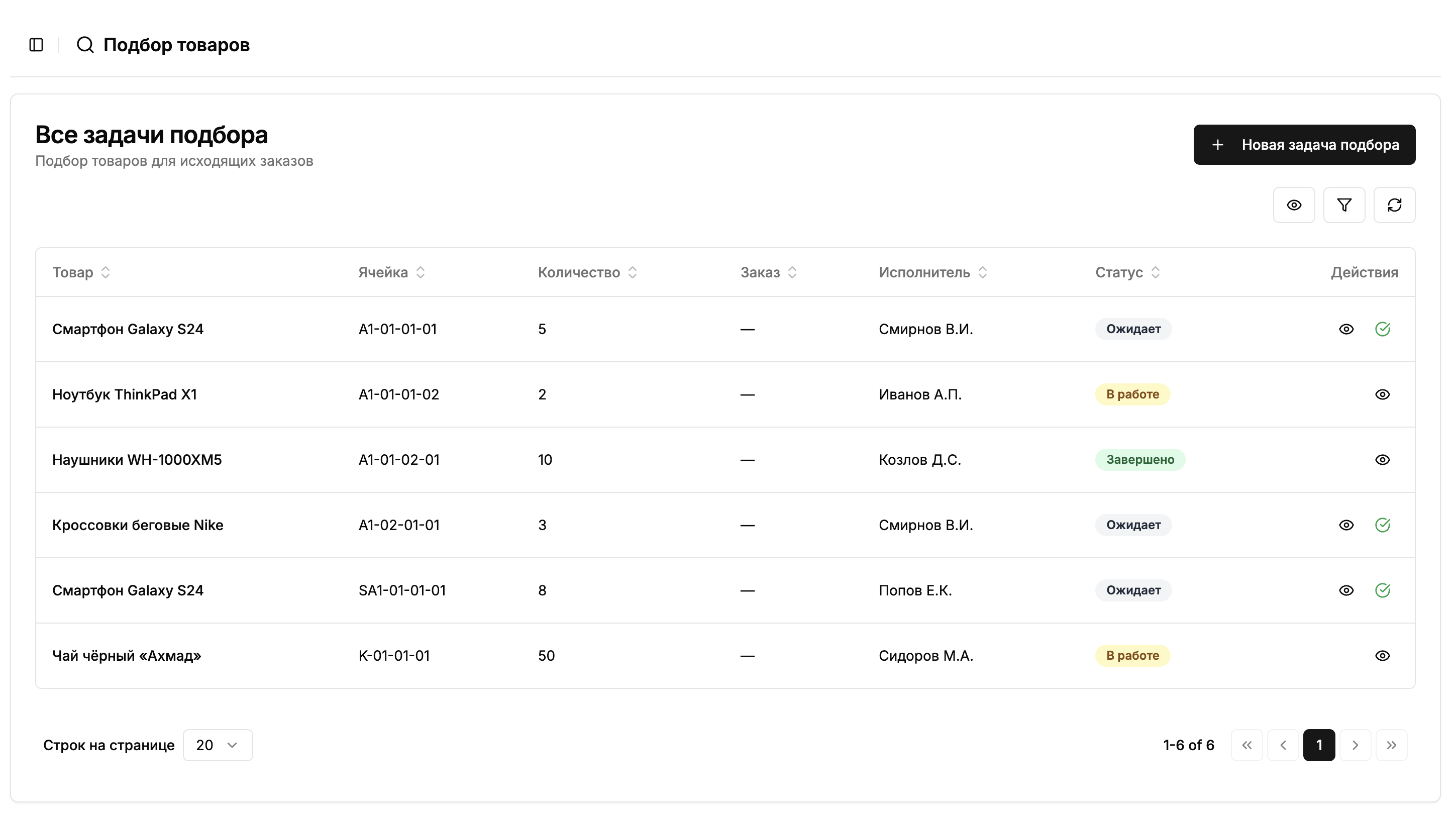
Task: Click the Новая задача подбора button
Action: pos(1304,145)
